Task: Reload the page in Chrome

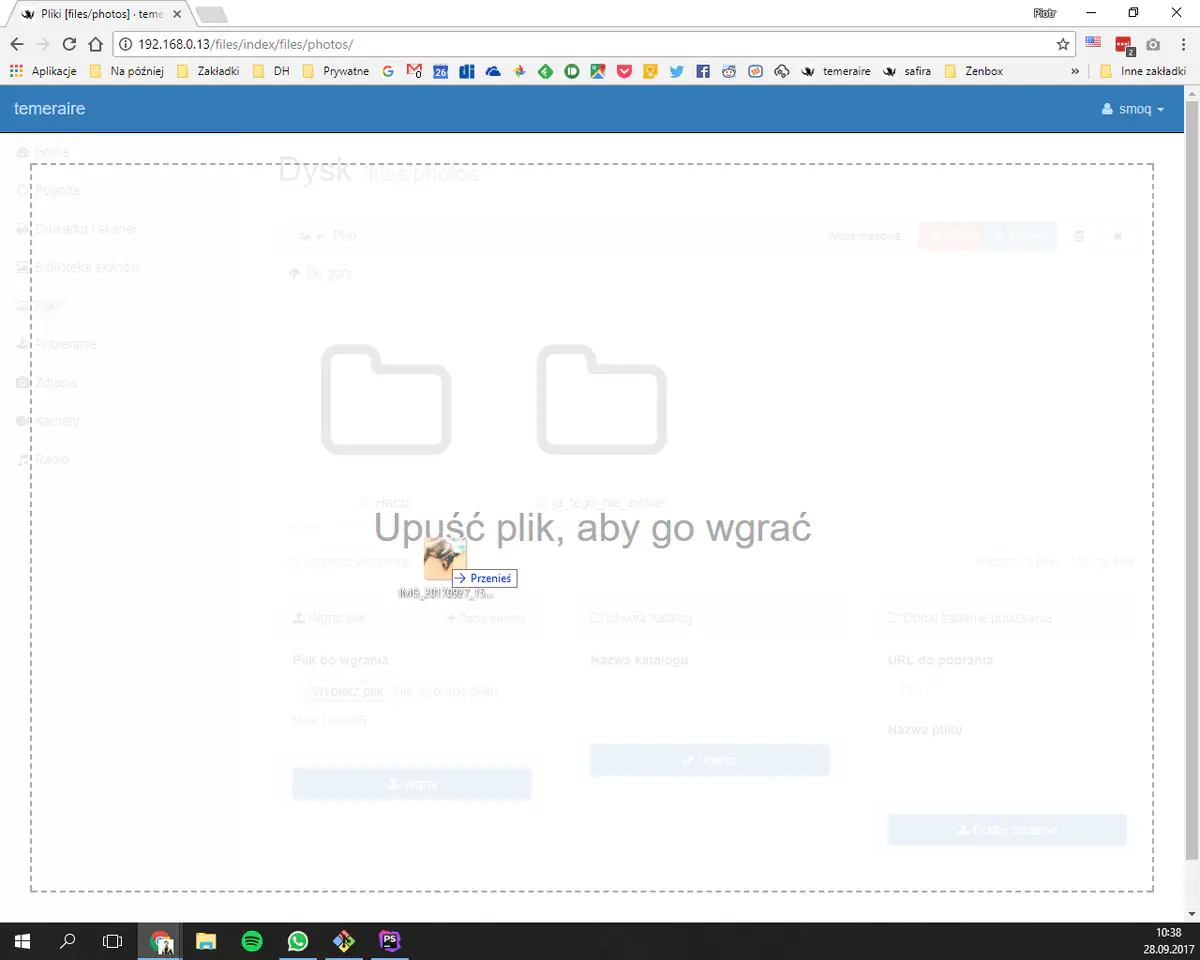Action: pos(69,44)
